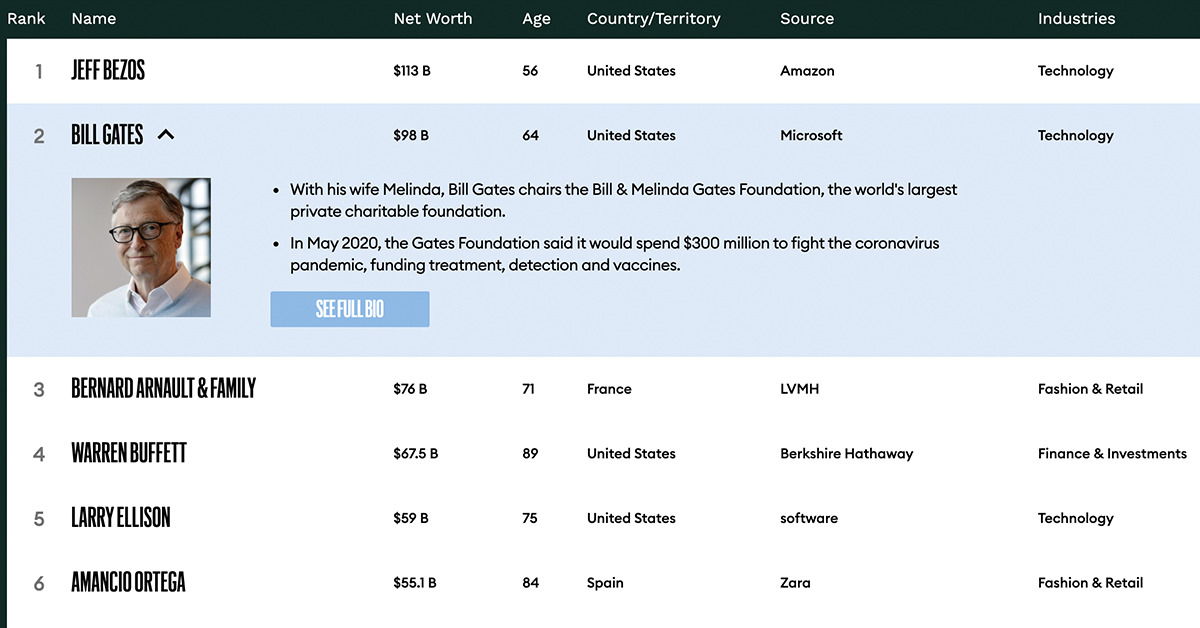Image resolution: width=1200 pixels, height=628 pixels.
Task: Expand Bernard Arnault & Family row
Action: [x=163, y=389]
